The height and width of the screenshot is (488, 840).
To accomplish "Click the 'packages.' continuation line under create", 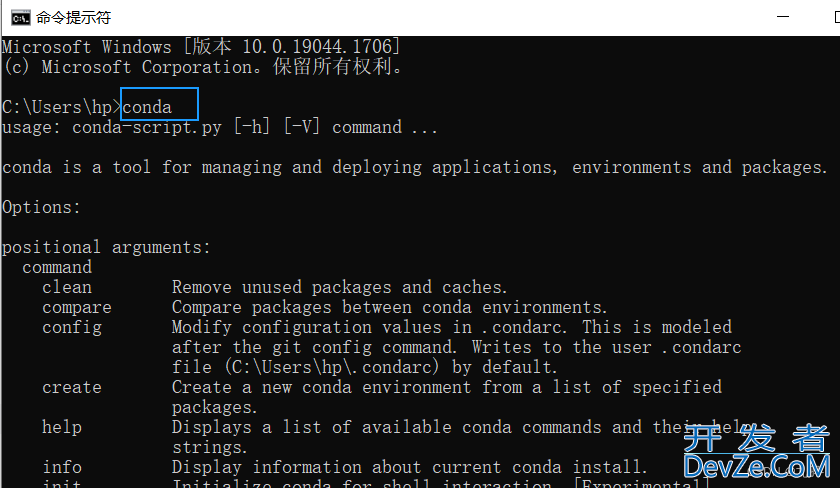I will pyautogui.click(x=214, y=408).
